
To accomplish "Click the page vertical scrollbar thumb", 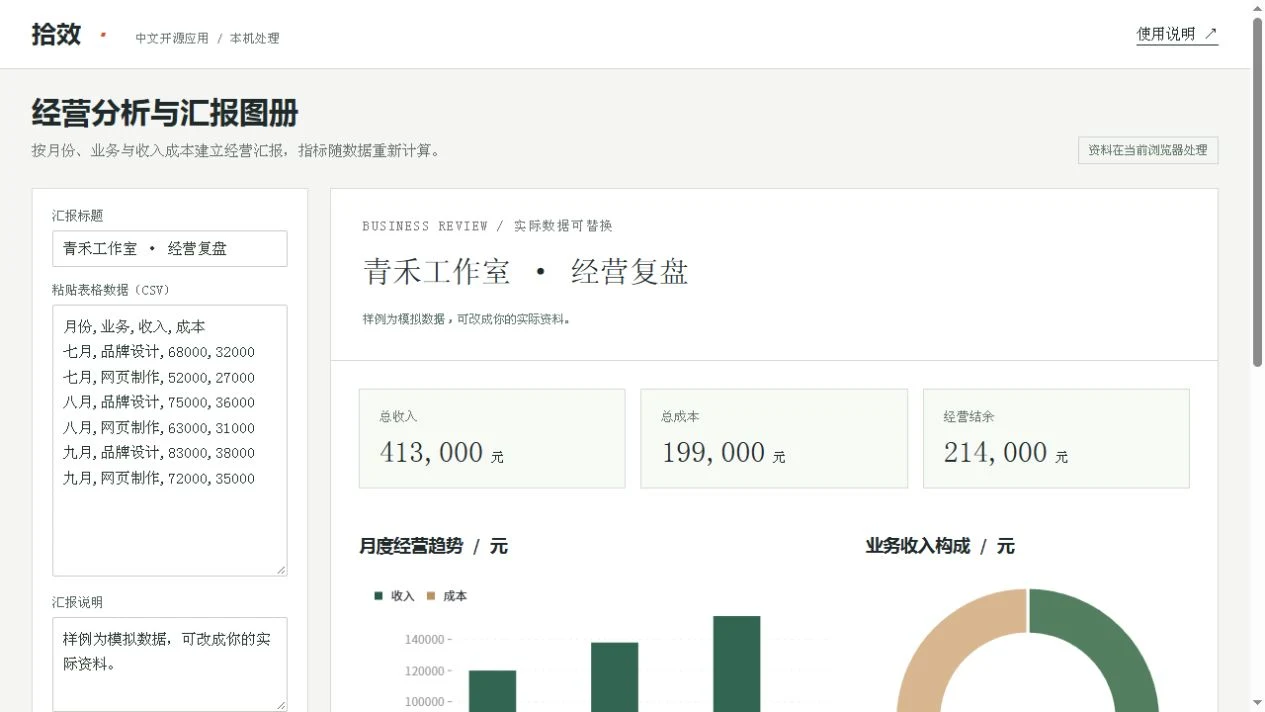I will pyautogui.click(x=1257, y=192).
